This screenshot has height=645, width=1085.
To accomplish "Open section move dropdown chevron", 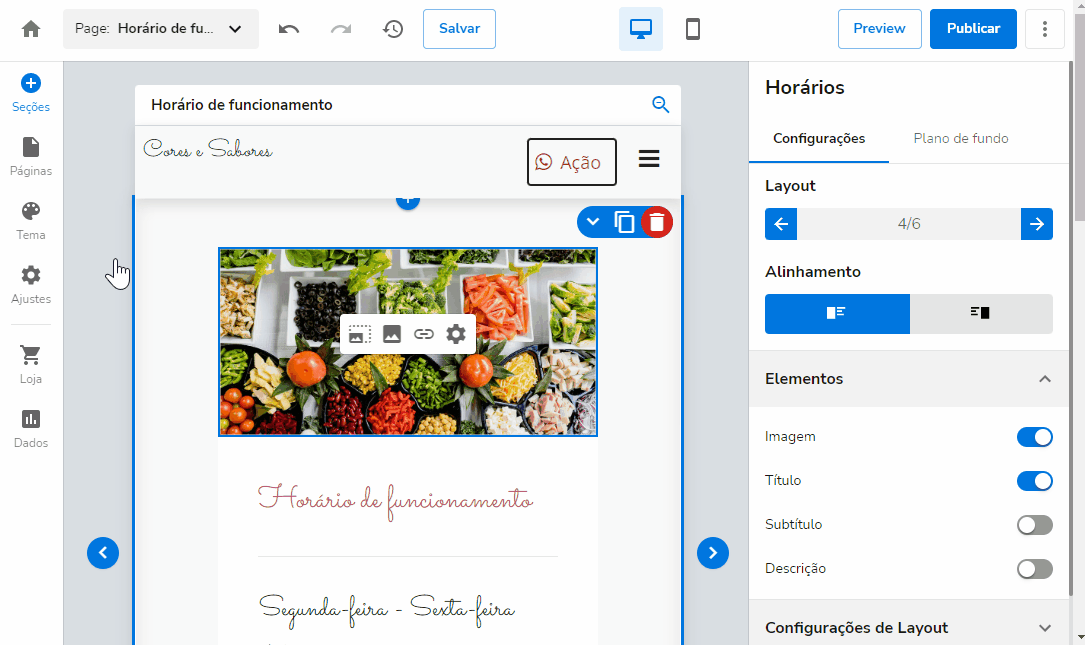I will [x=592, y=222].
